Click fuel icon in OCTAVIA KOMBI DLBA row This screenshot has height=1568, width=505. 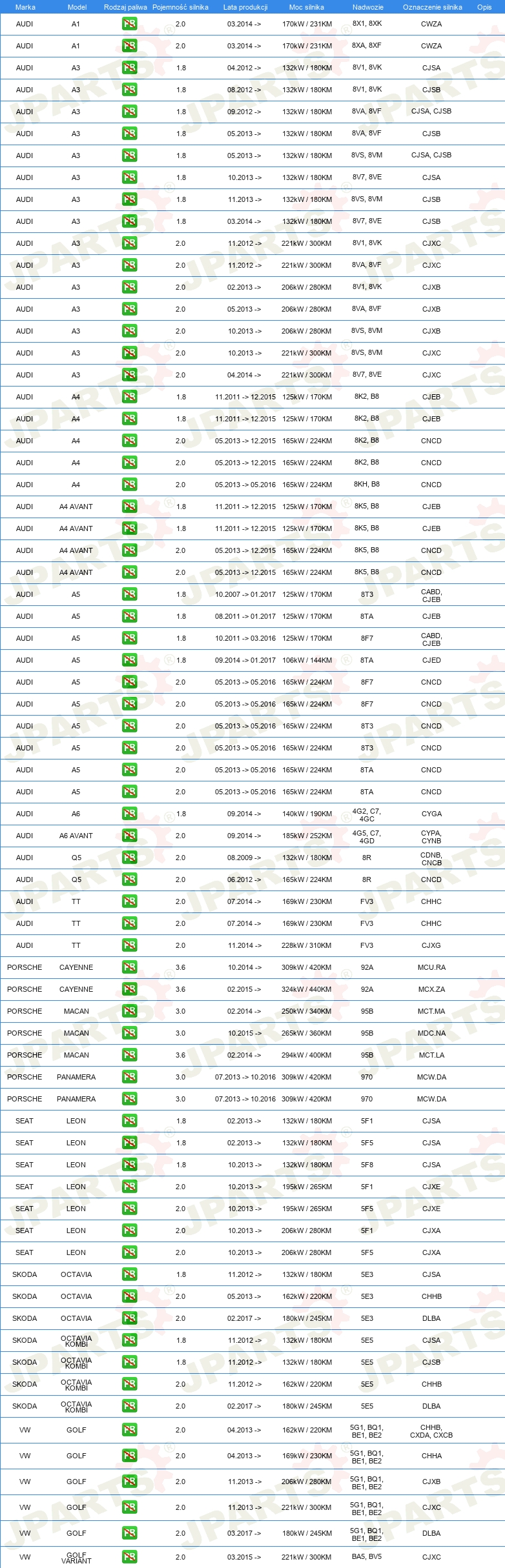129,1406
